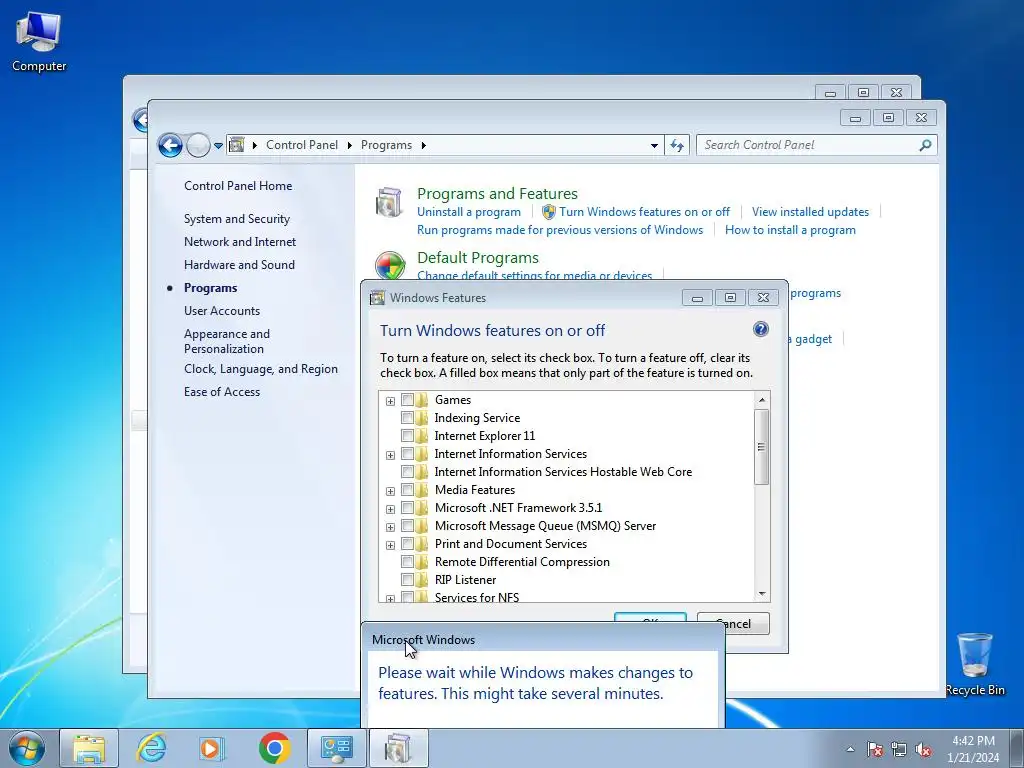Go back in Control Panel Programs window

(x=170, y=145)
